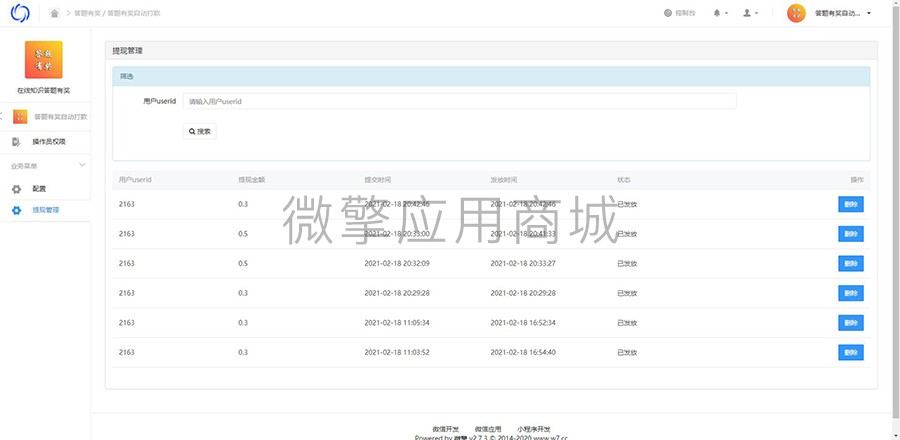This screenshot has width=900, height=440.
Task: Go to home via house icon
Action: pos(55,13)
